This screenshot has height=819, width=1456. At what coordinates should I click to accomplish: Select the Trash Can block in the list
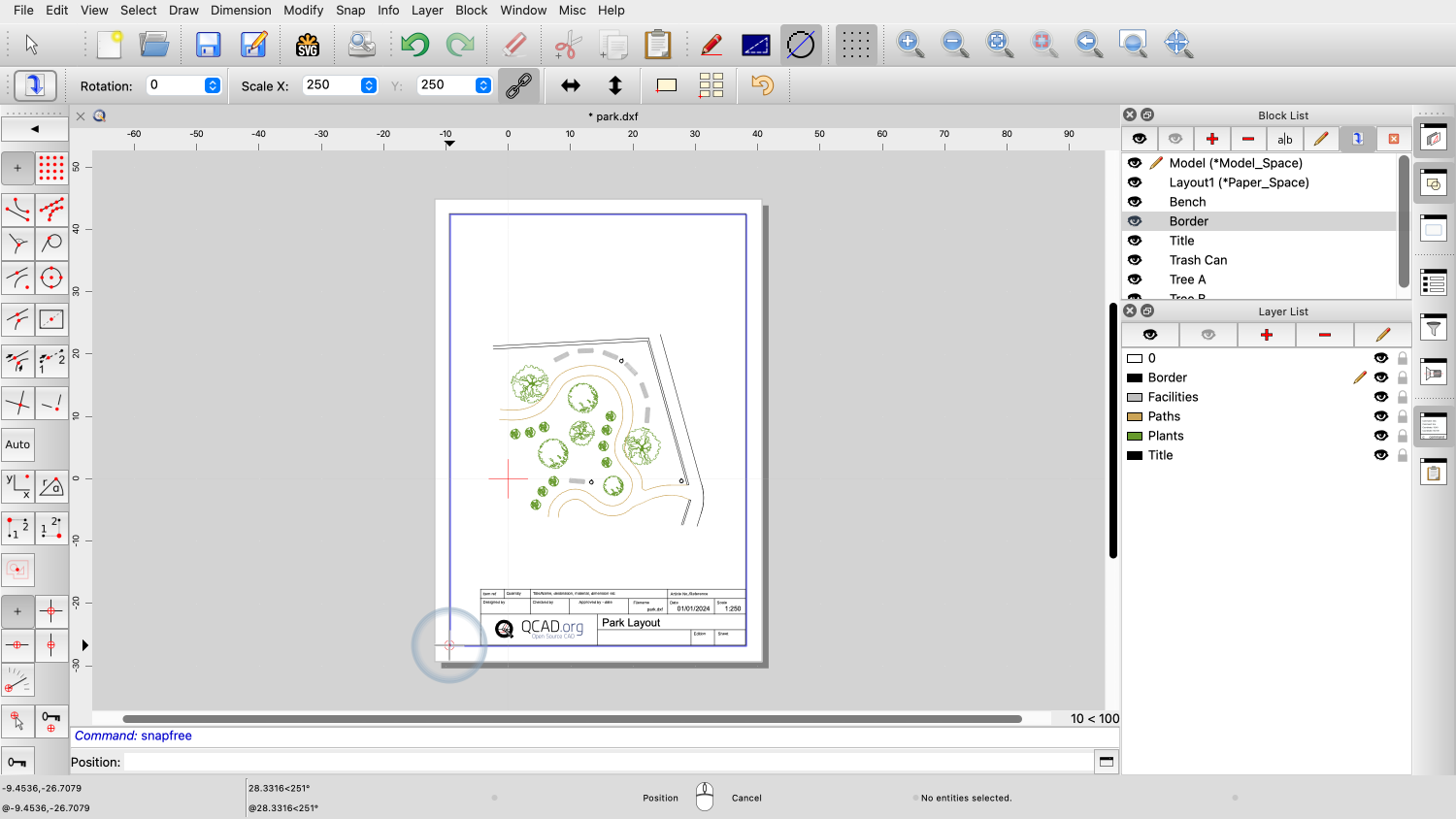point(1198,260)
